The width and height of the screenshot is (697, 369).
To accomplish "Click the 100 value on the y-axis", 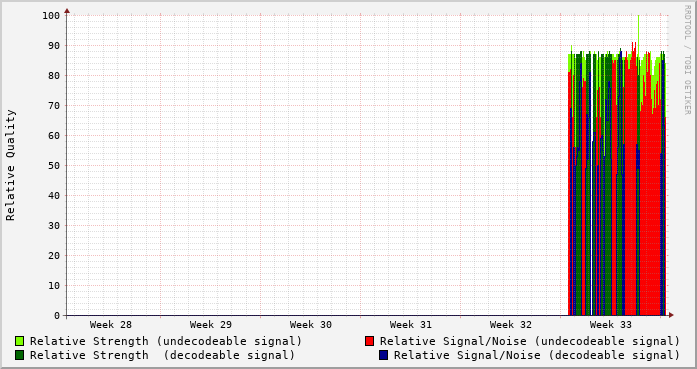I will pos(51,16).
